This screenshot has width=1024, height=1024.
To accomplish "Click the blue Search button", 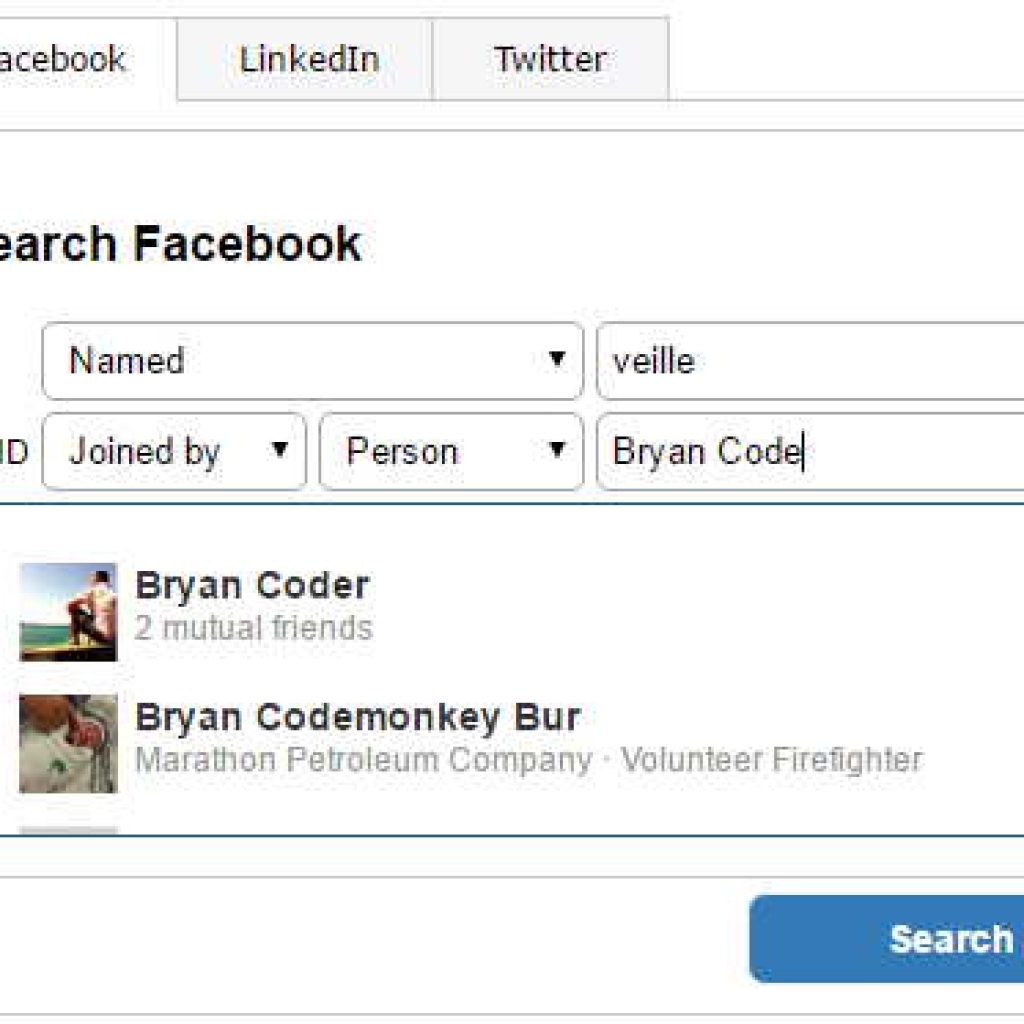I will click(887, 938).
